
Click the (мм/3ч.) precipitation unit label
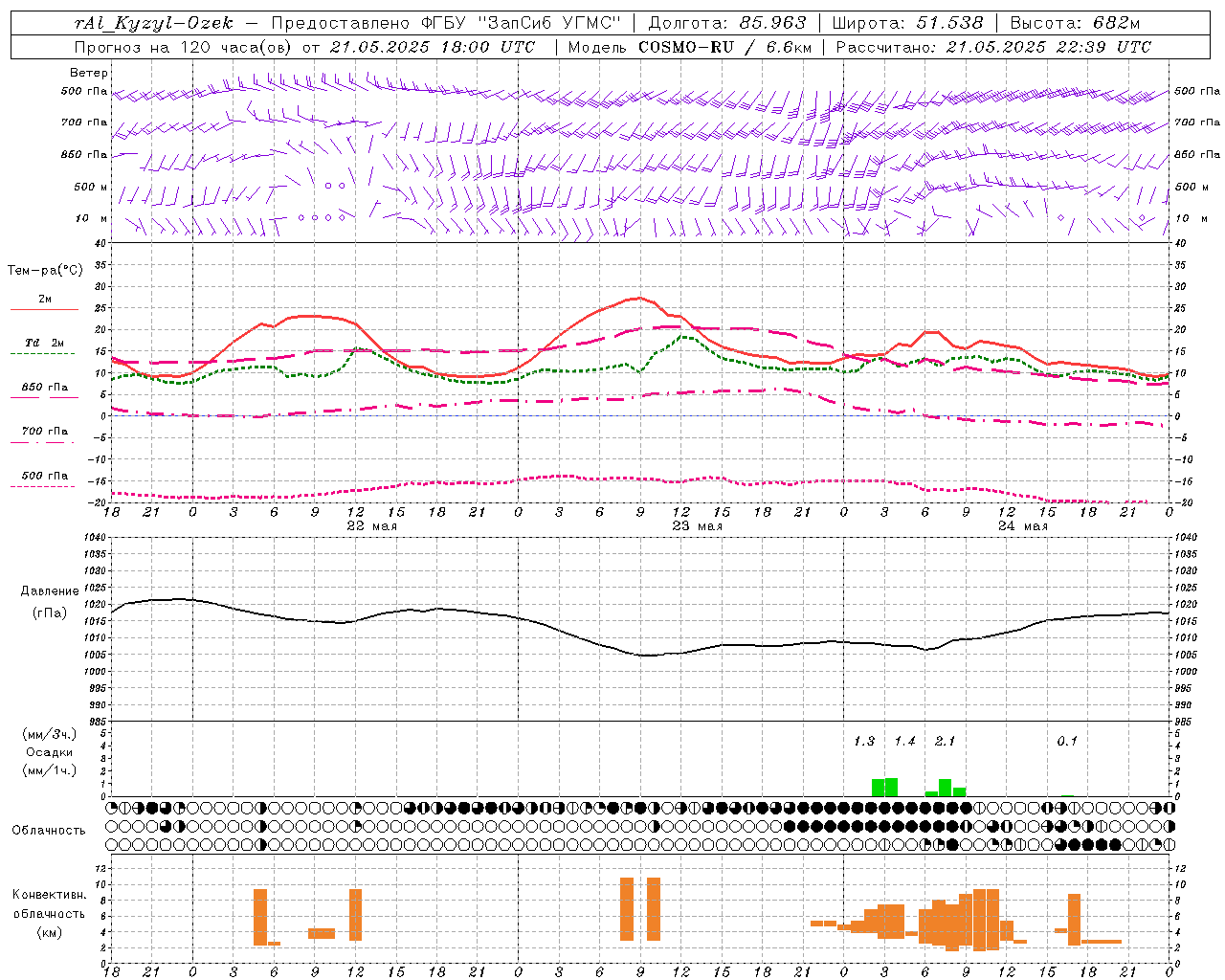click(x=50, y=734)
